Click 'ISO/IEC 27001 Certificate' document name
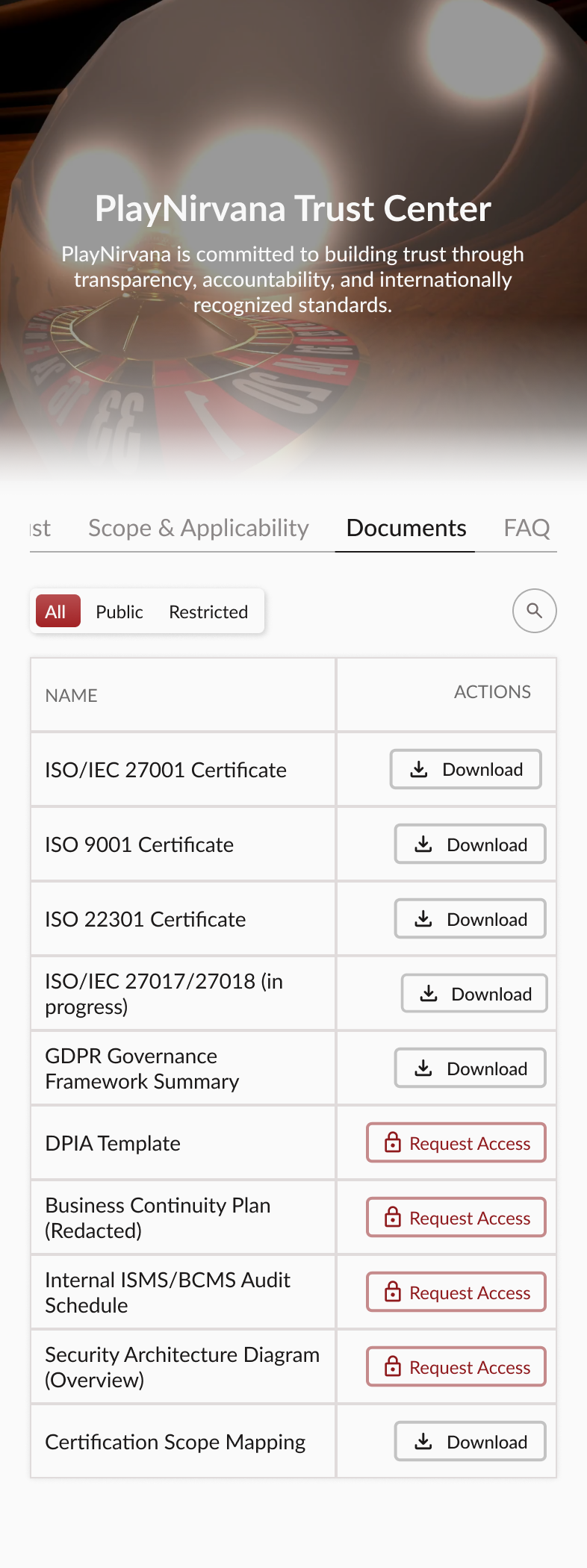 (x=166, y=770)
